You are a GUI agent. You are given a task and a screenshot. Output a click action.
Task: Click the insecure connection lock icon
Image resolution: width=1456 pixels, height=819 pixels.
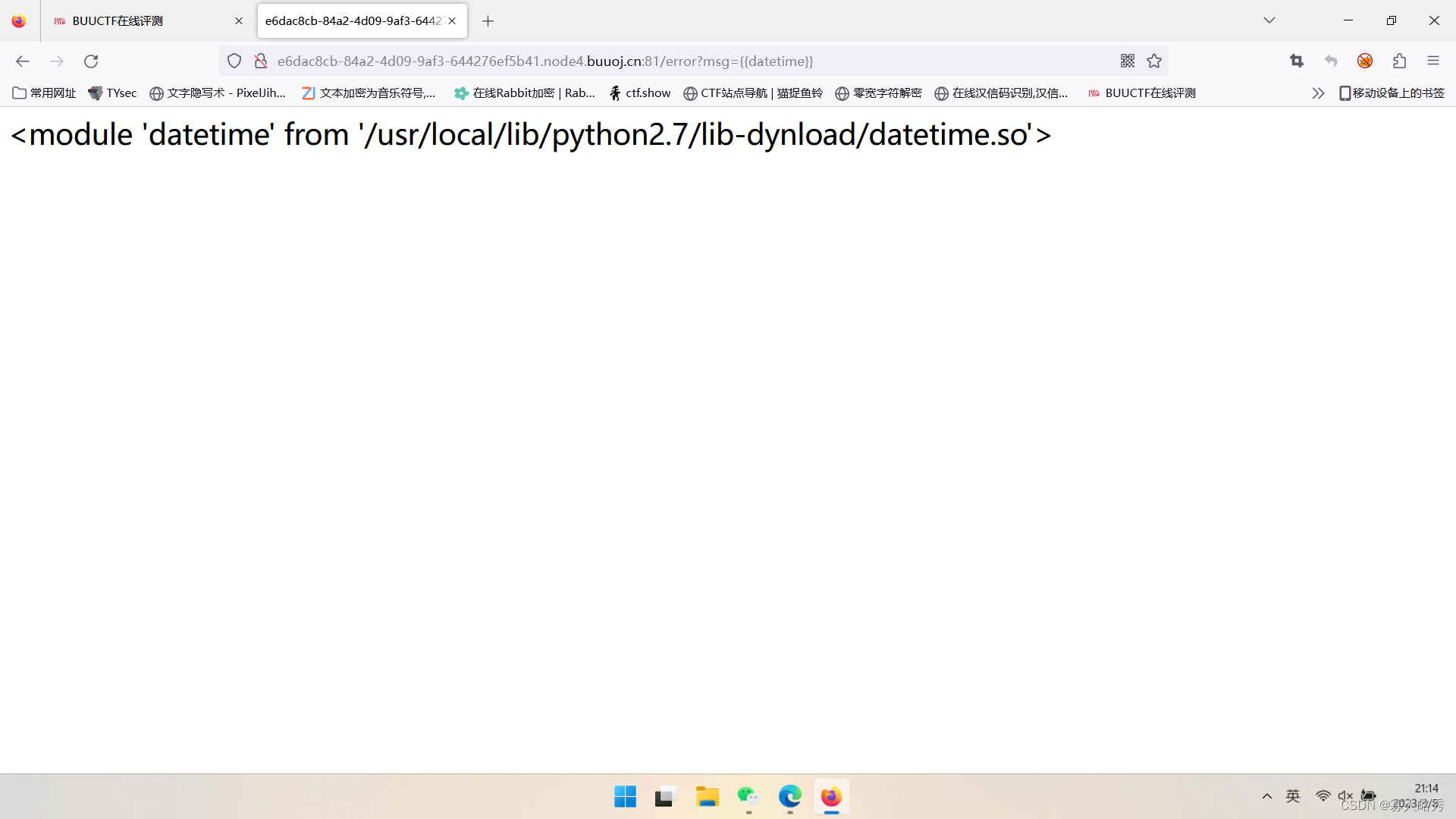coord(261,61)
